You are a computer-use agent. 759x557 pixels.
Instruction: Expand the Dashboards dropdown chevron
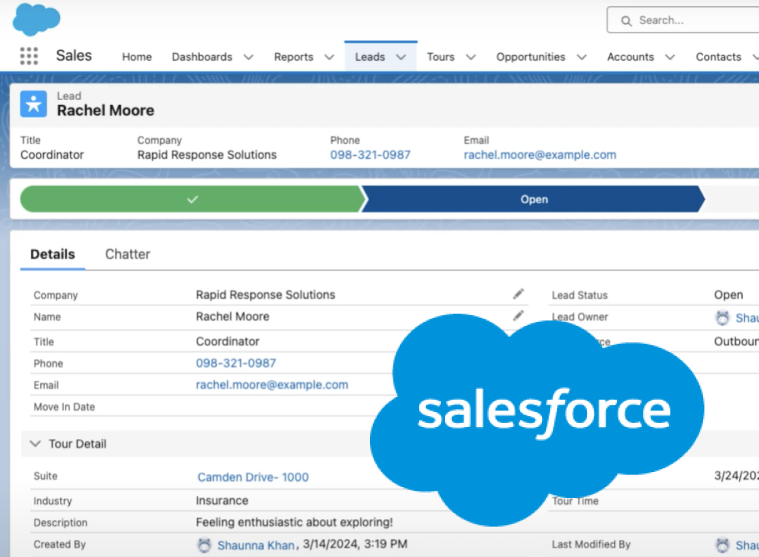[248, 57]
